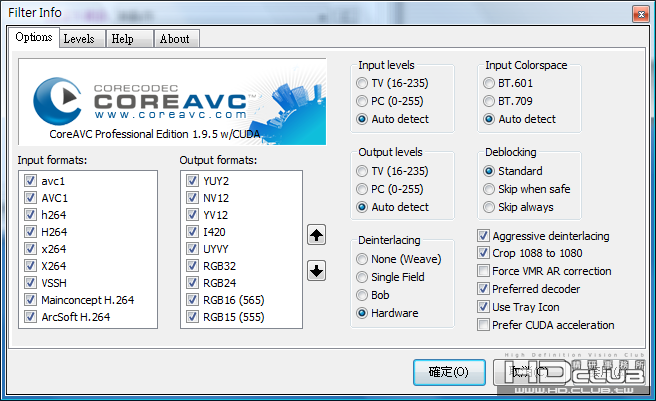This screenshot has height=401, width=656.
Task: Toggle YV12 output format
Action: click(192, 215)
